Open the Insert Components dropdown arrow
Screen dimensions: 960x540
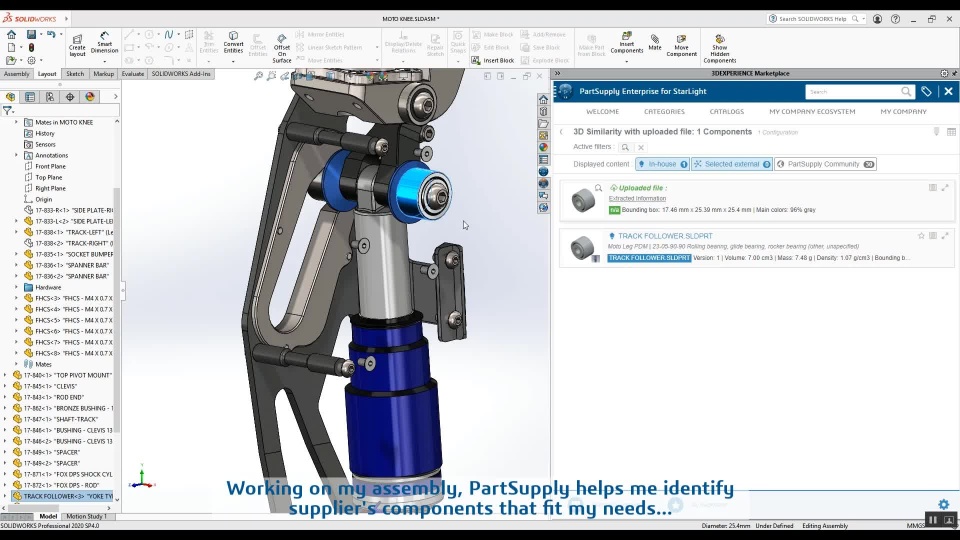click(x=626, y=61)
